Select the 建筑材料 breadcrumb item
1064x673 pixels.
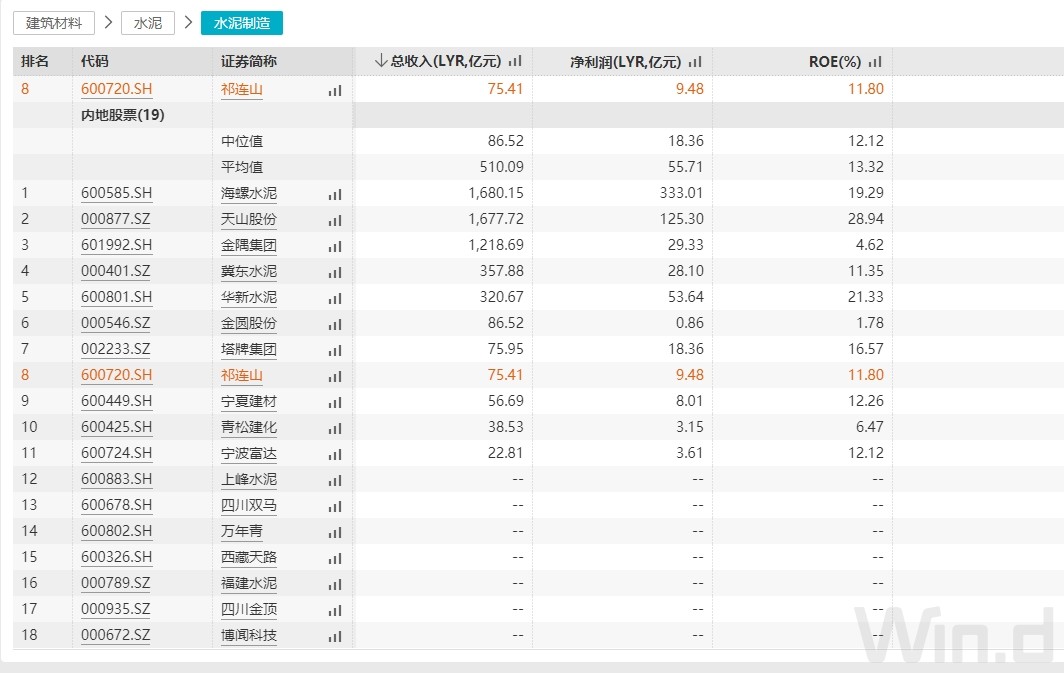point(52,22)
